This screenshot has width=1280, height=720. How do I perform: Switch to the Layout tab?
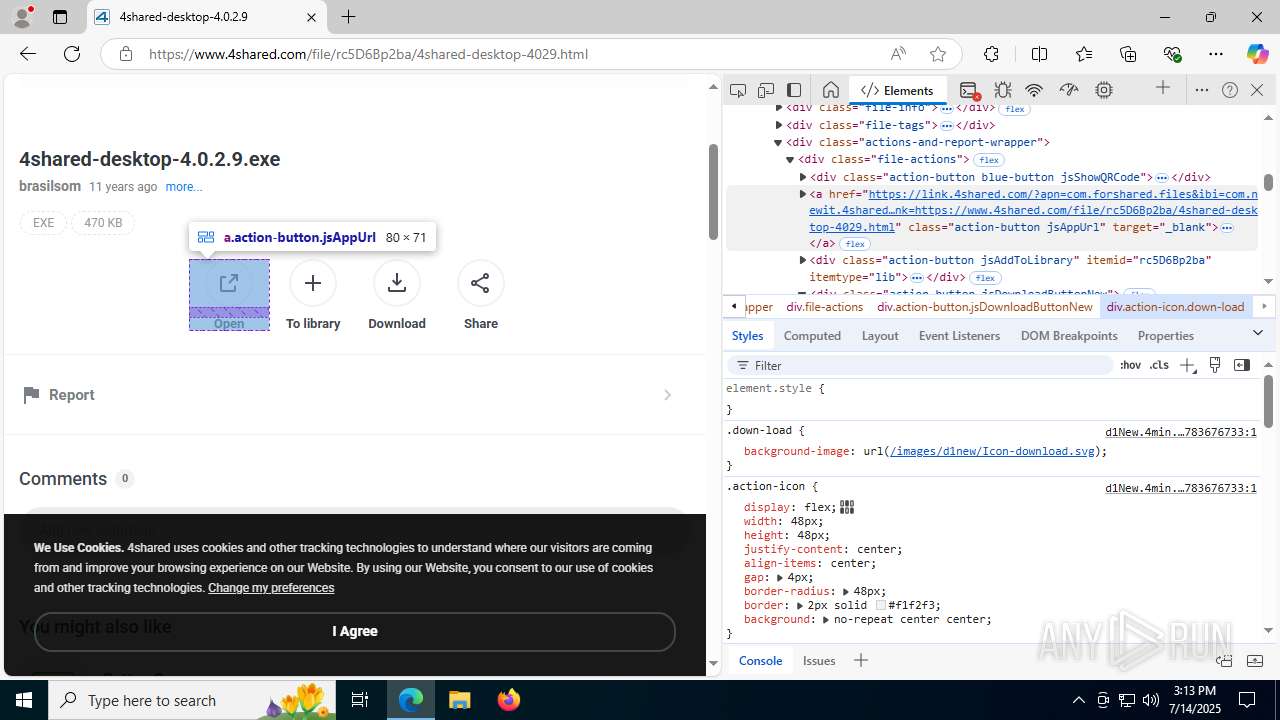point(880,336)
